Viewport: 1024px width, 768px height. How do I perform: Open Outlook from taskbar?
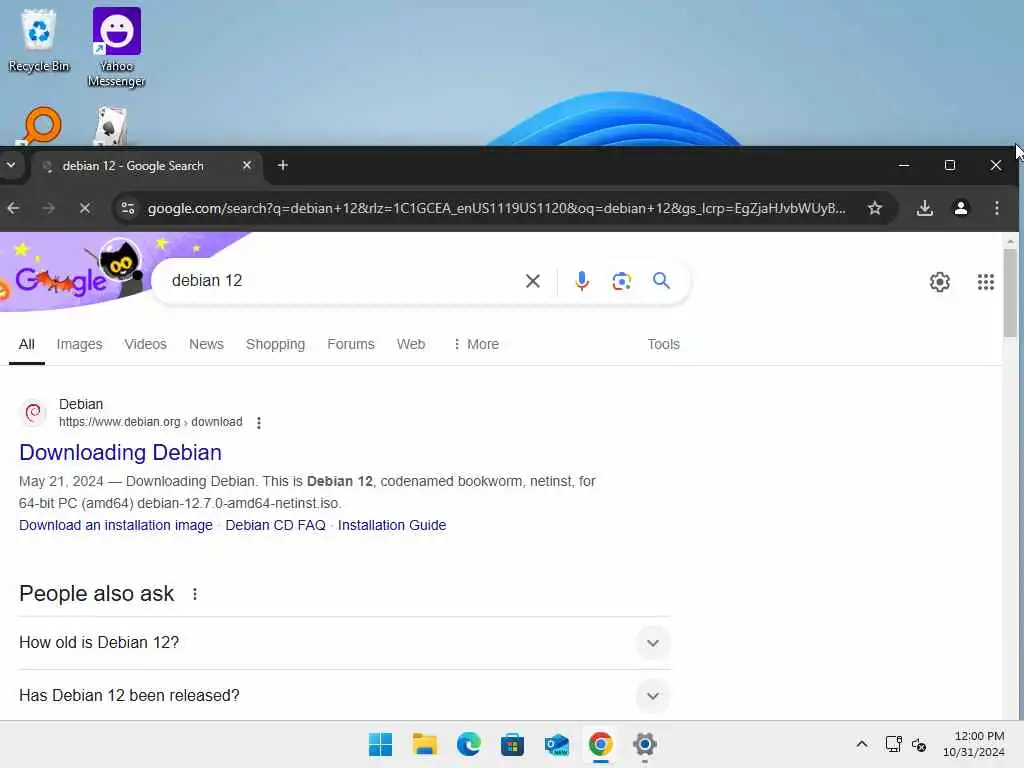click(x=556, y=744)
